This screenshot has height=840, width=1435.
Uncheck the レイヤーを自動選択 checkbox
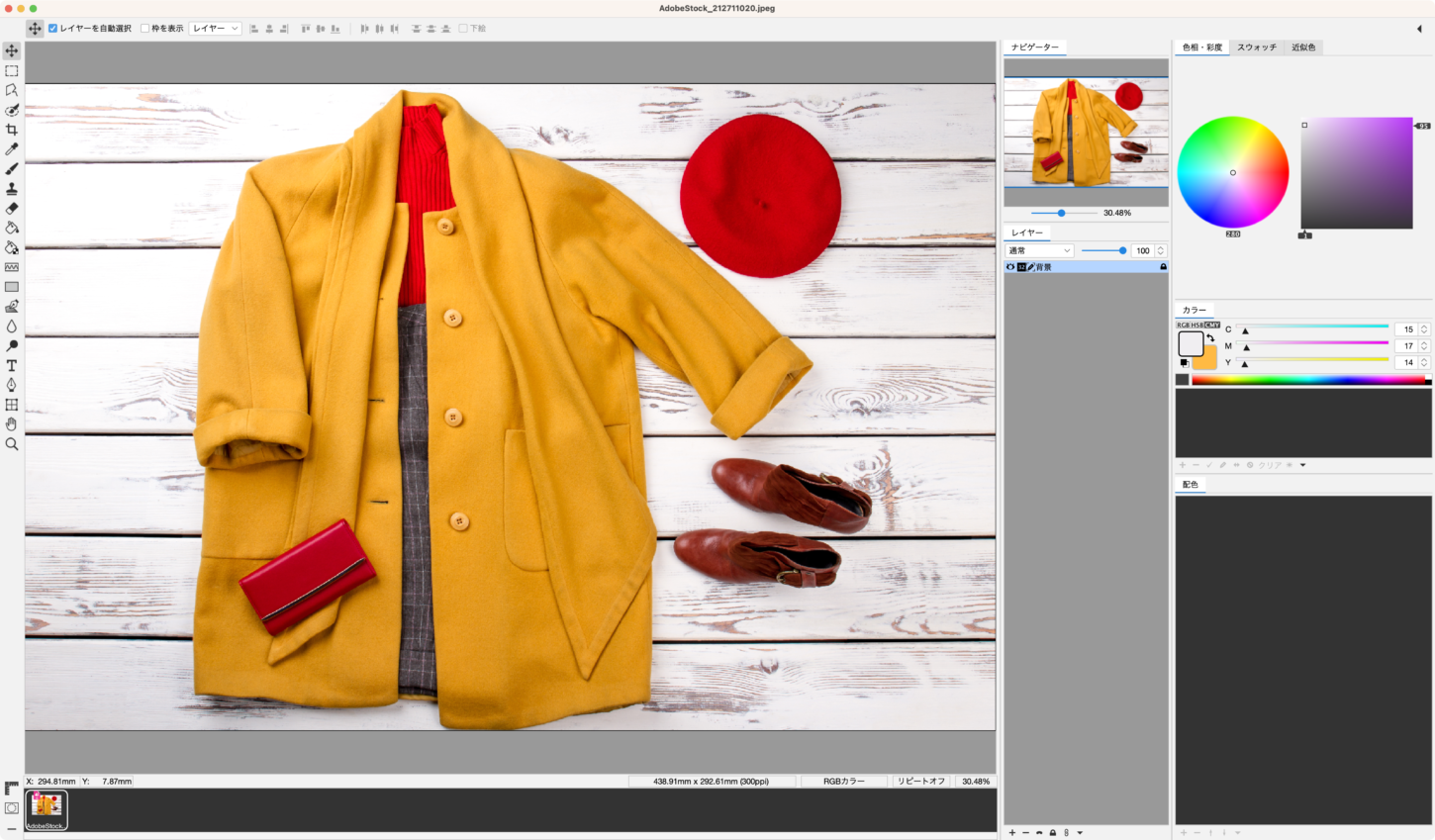coord(53,29)
